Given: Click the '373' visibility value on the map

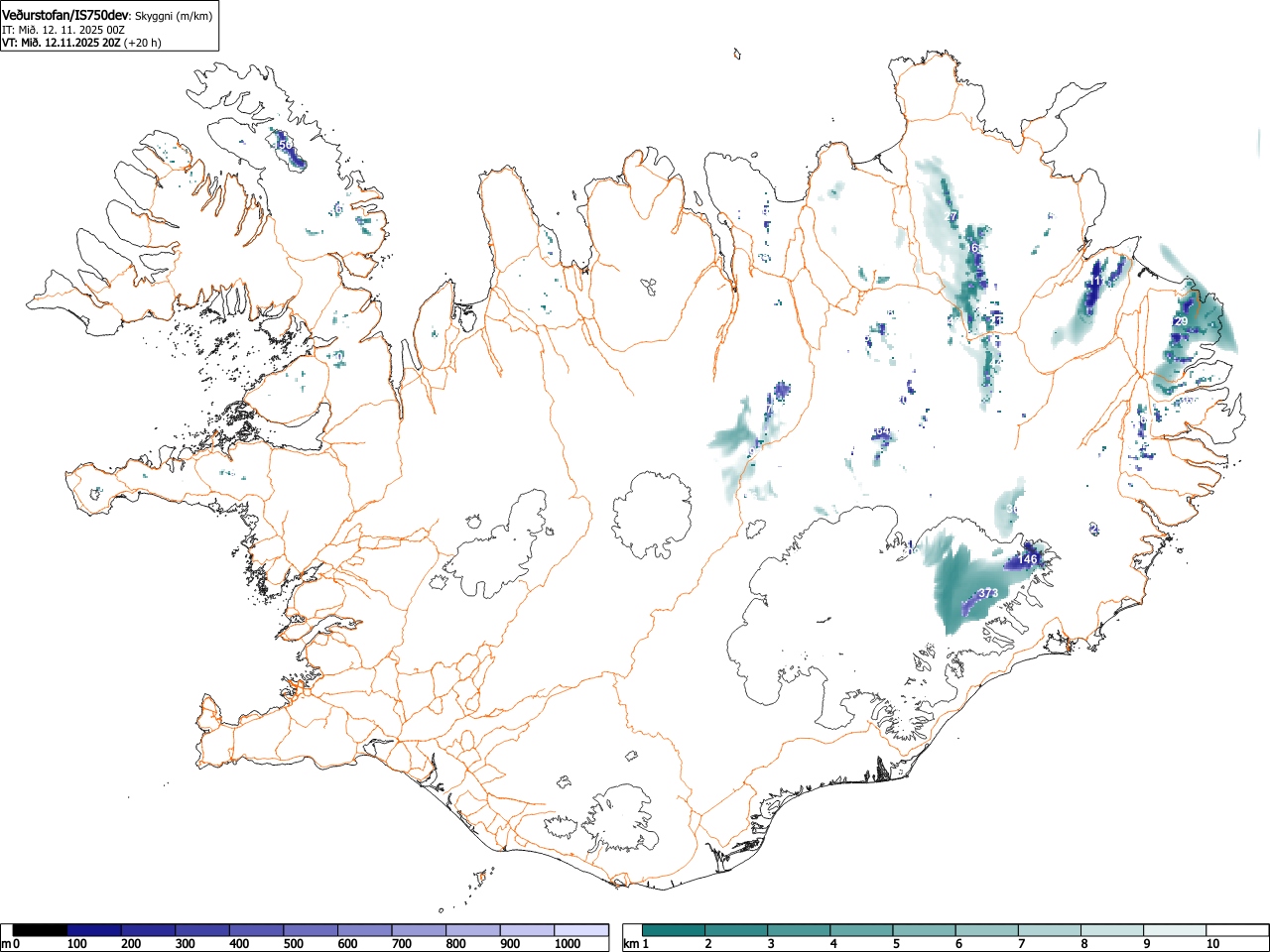Looking at the screenshot, I should [x=988, y=593].
